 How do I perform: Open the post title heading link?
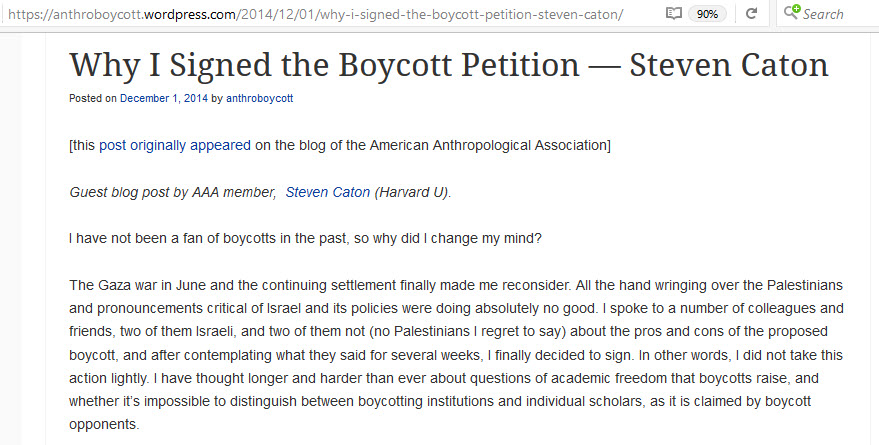448,65
